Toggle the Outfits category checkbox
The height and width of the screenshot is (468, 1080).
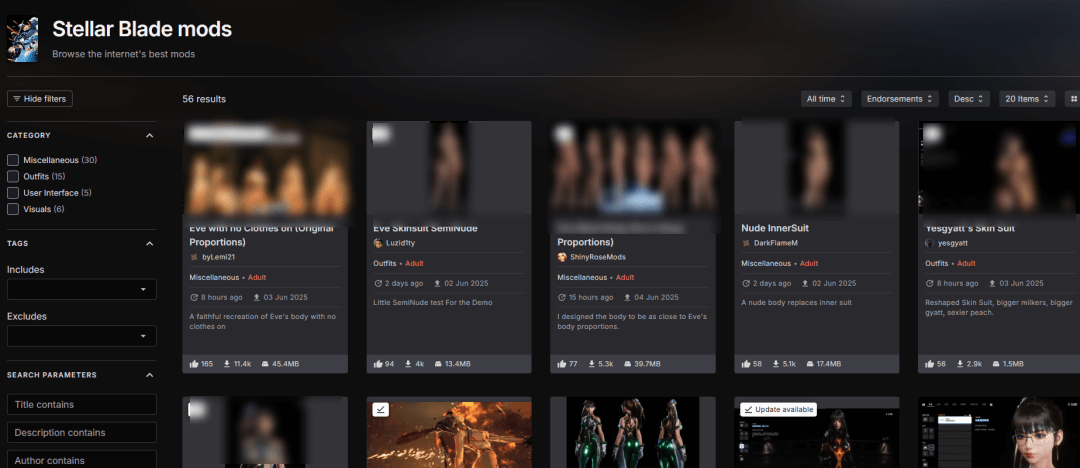[x=12, y=176]
